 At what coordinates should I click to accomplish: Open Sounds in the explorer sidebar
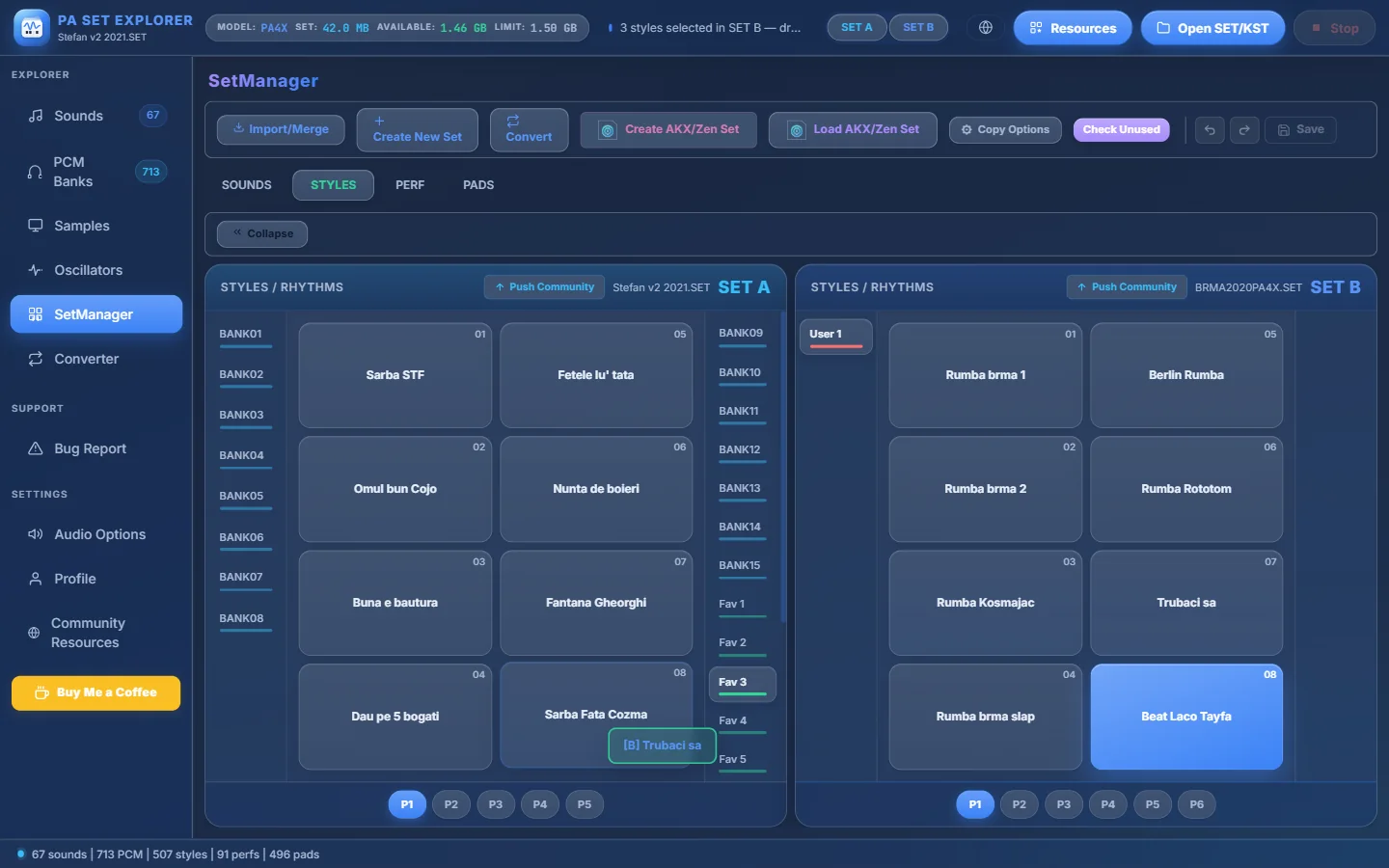[x=96, y=116]
